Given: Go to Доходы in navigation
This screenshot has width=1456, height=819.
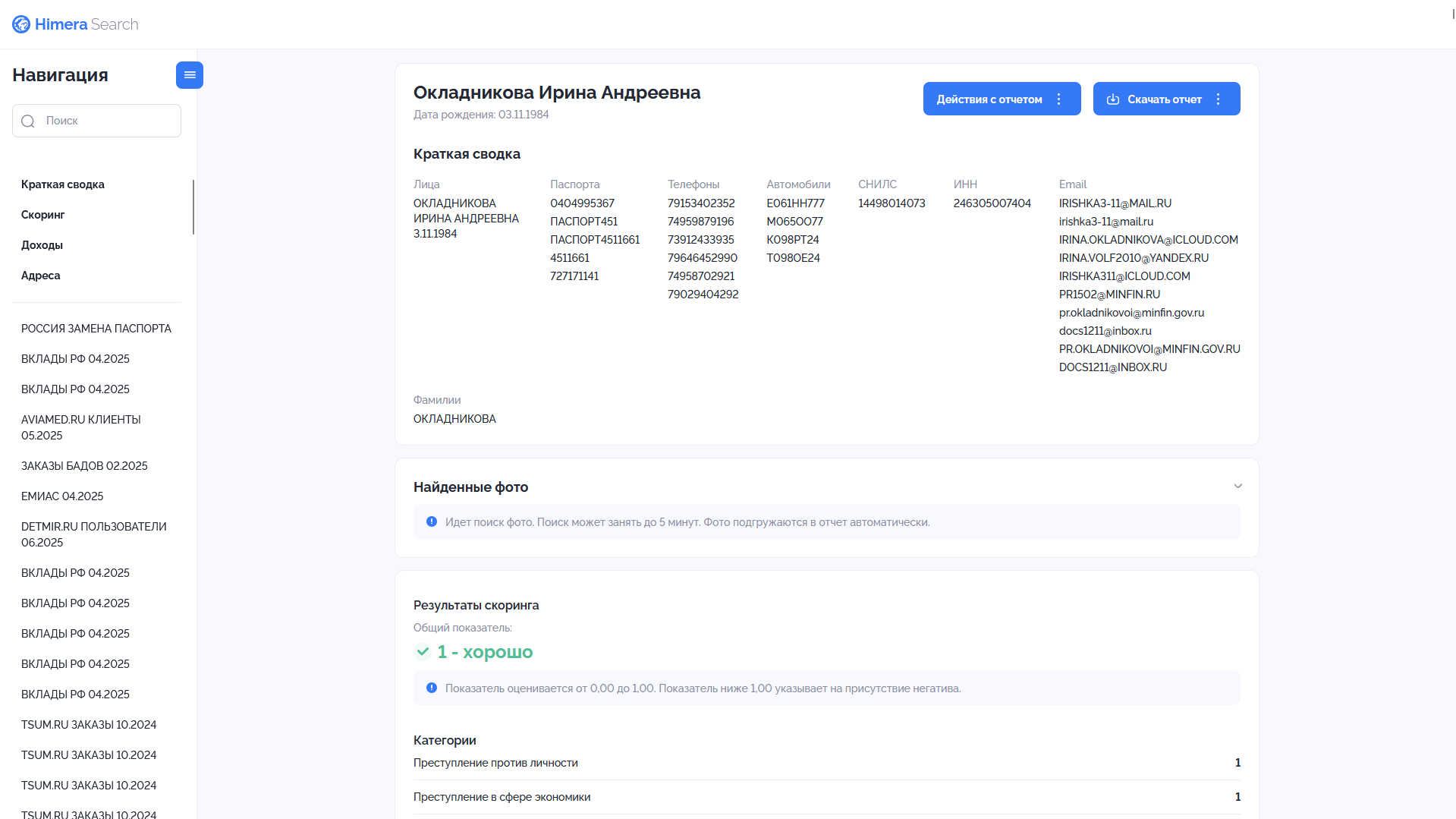Looking at the screenshot, I should tap(42, 245).
